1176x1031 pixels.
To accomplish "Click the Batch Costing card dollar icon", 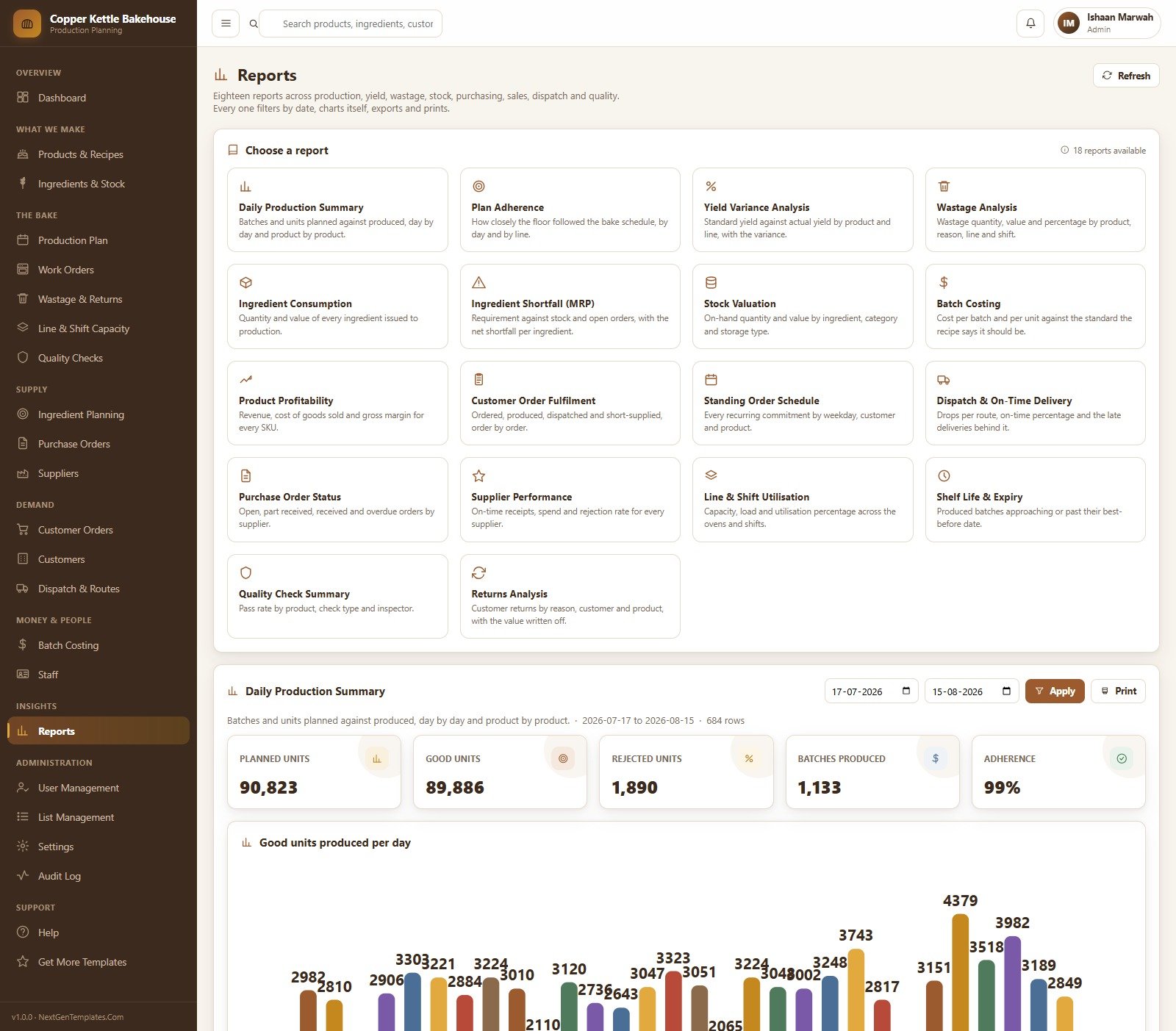I will coord(944,283).
